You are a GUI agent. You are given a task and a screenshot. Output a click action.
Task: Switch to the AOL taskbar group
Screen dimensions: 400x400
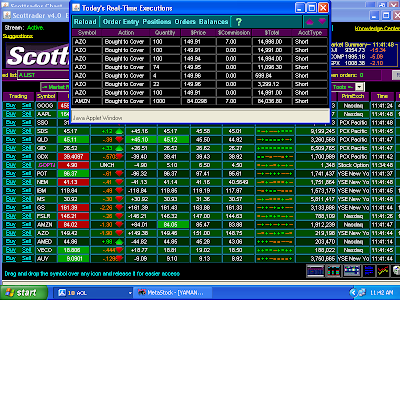(x=93, y=293)
